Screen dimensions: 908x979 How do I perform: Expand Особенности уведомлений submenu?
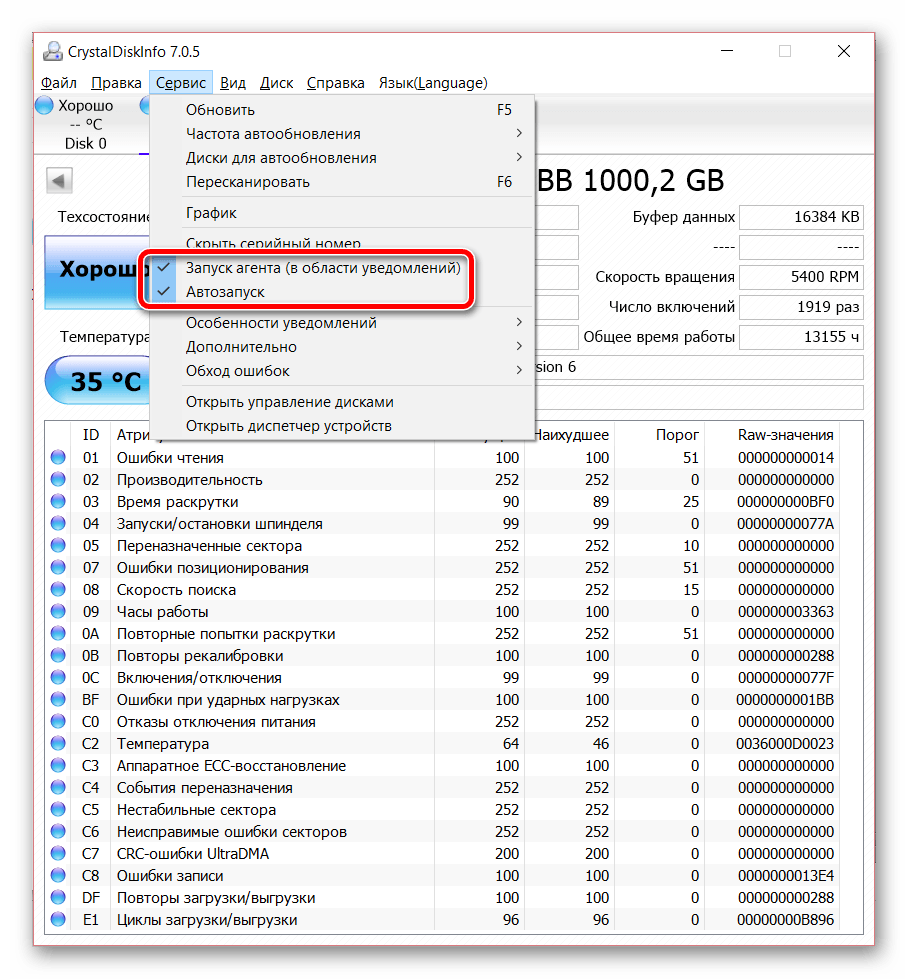pyautogui.click(x=281, y=323)
